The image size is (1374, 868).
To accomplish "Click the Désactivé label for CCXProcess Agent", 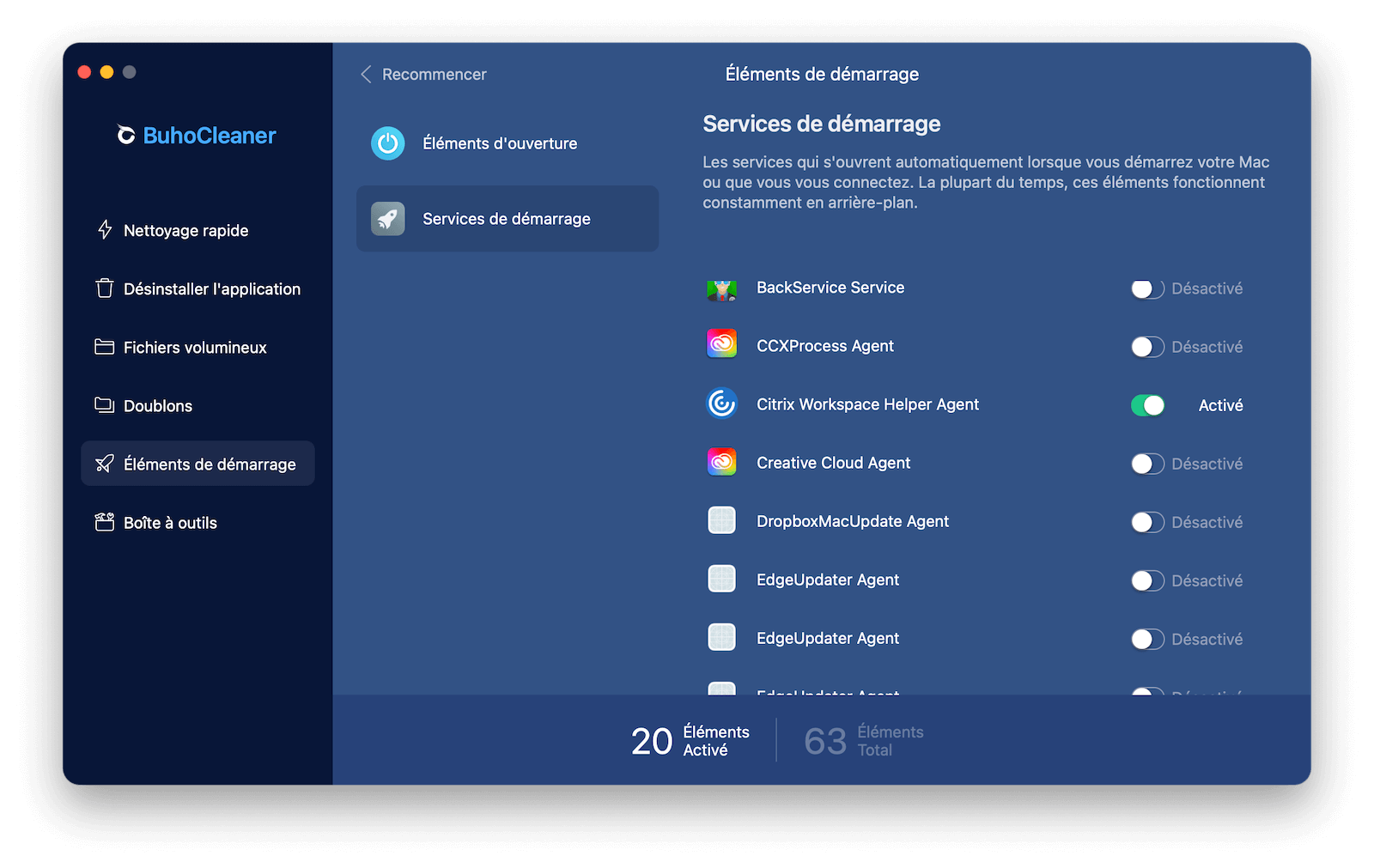I will click(x=1207, y=347).
